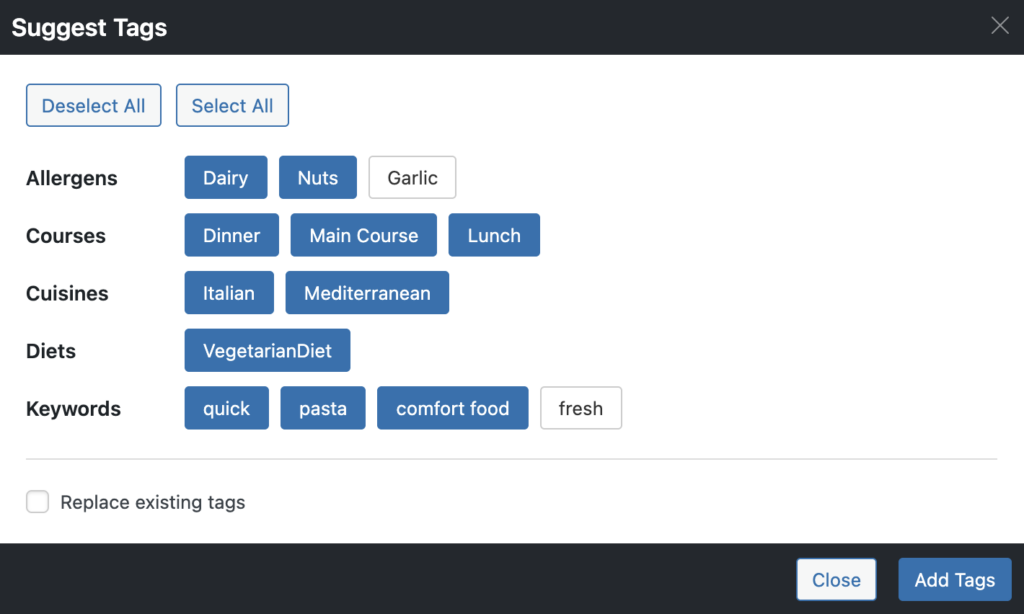
Task: Toggle the pasta keyword tag
Action: [323, 409]
